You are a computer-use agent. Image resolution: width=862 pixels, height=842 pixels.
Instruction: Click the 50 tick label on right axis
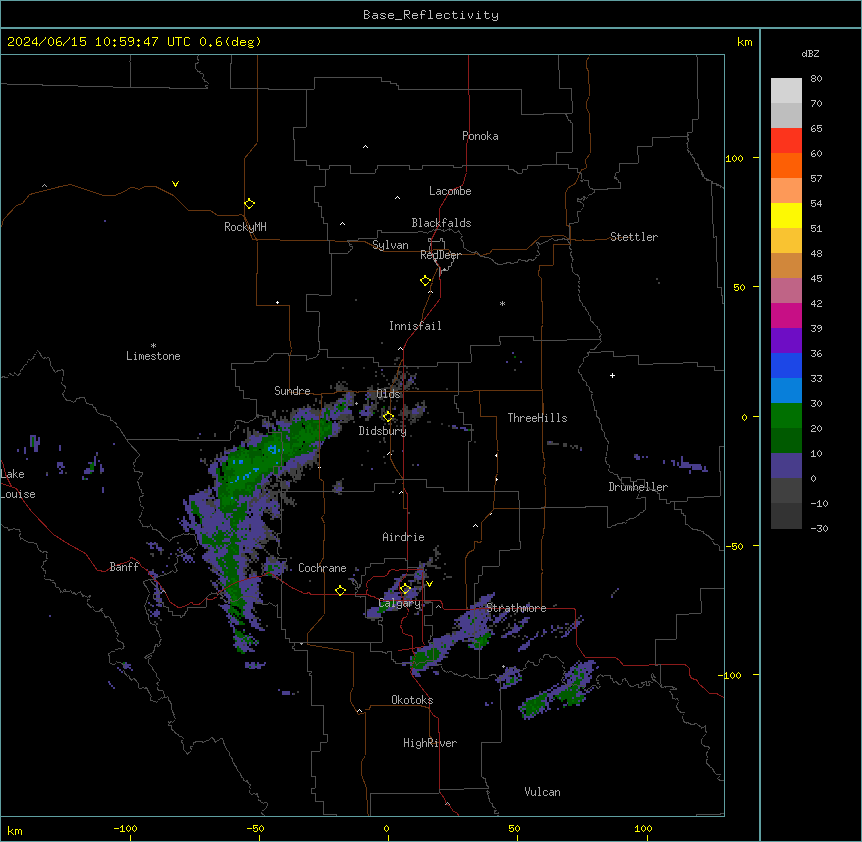pyautogui.click(x=739, y=287)
